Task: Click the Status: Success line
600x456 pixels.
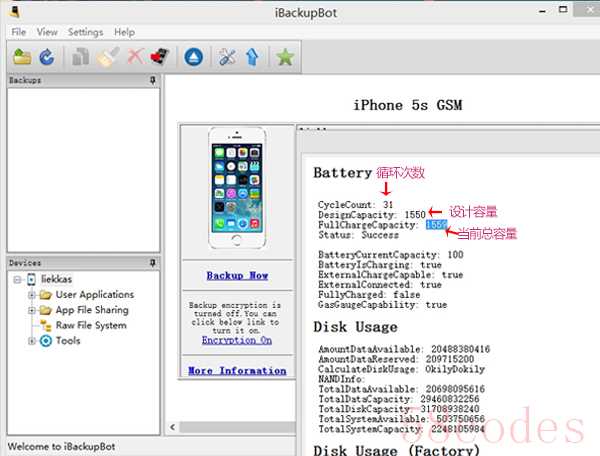Action: pos(358,235)
